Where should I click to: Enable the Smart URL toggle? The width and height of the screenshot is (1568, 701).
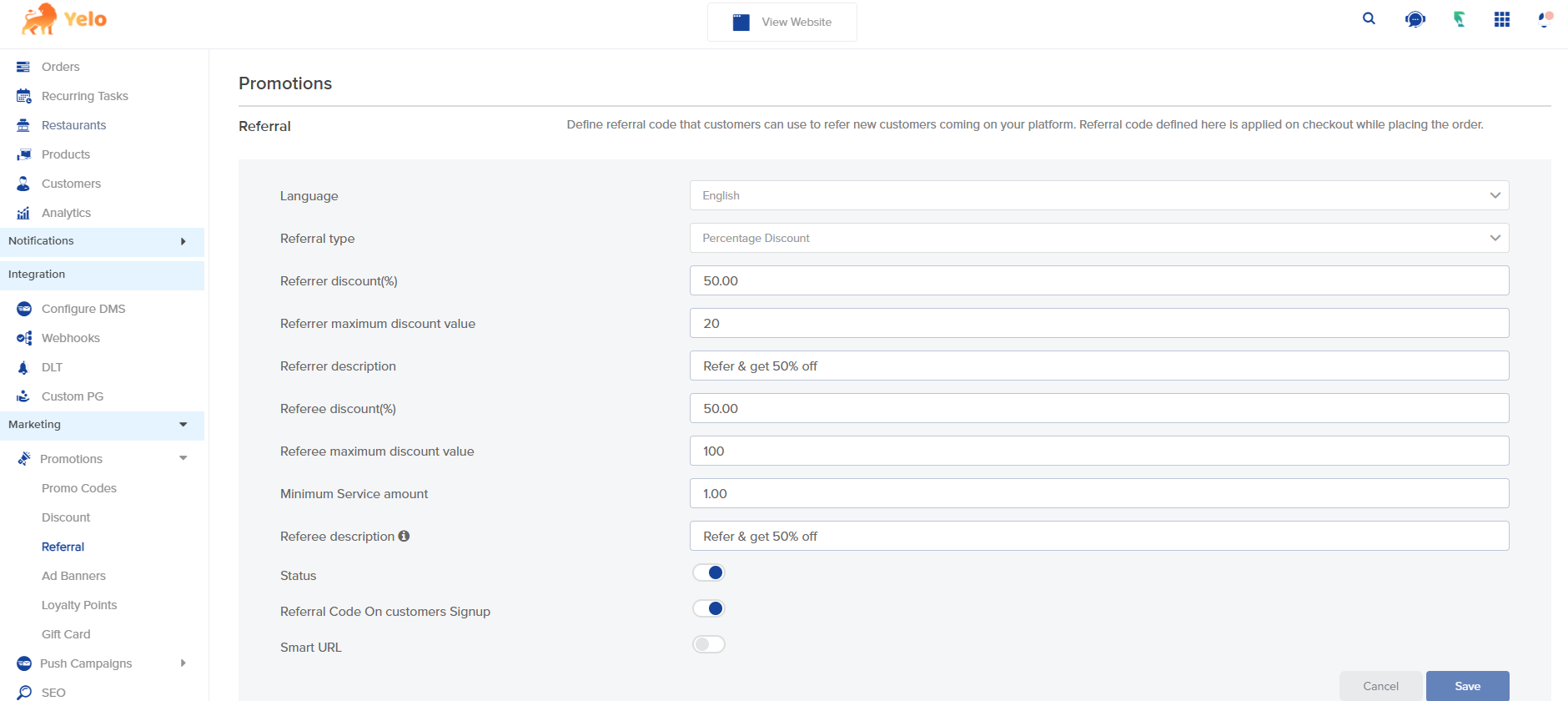[x=709, y=644]
